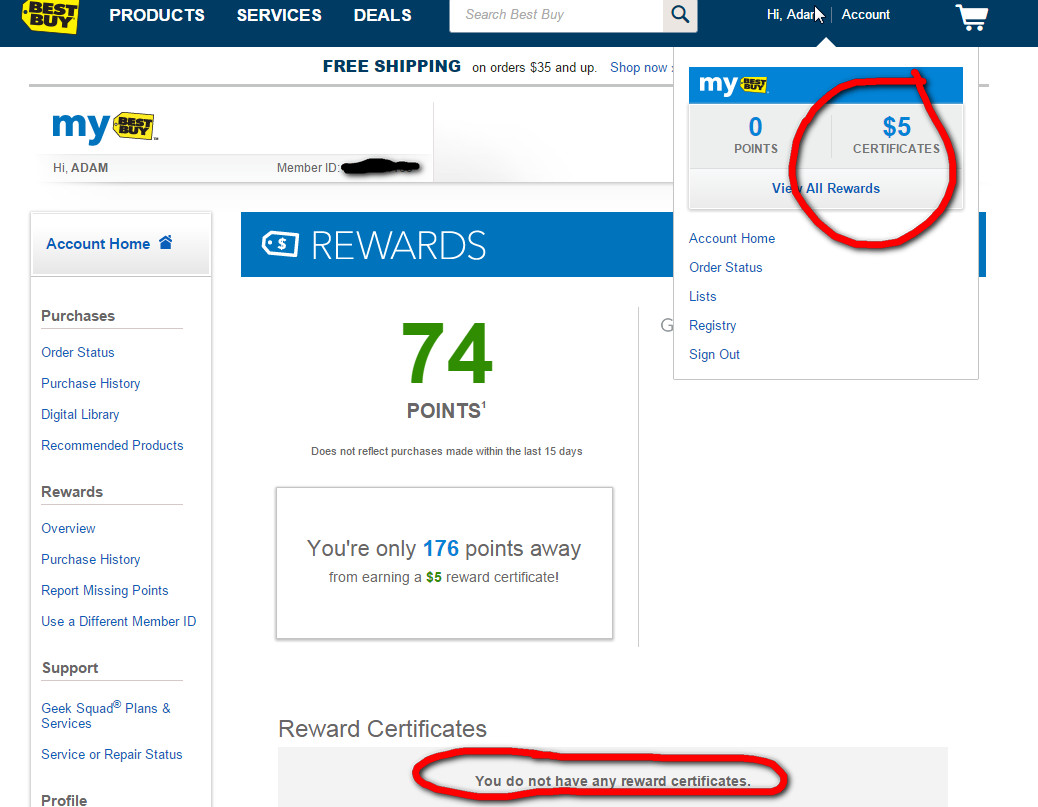Follow the Shop now link
1038x807 pixels.
click(x=639, y=68)
